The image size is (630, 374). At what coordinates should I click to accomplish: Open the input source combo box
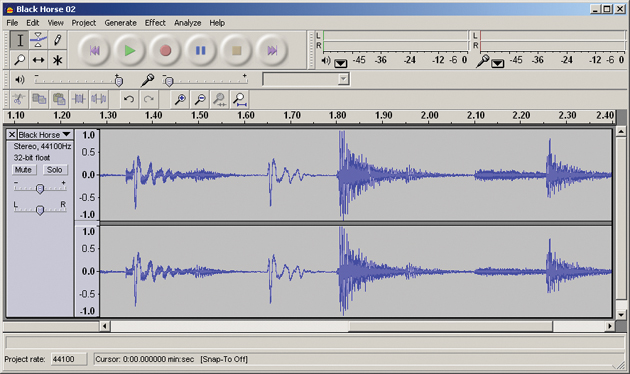(306, 79)
